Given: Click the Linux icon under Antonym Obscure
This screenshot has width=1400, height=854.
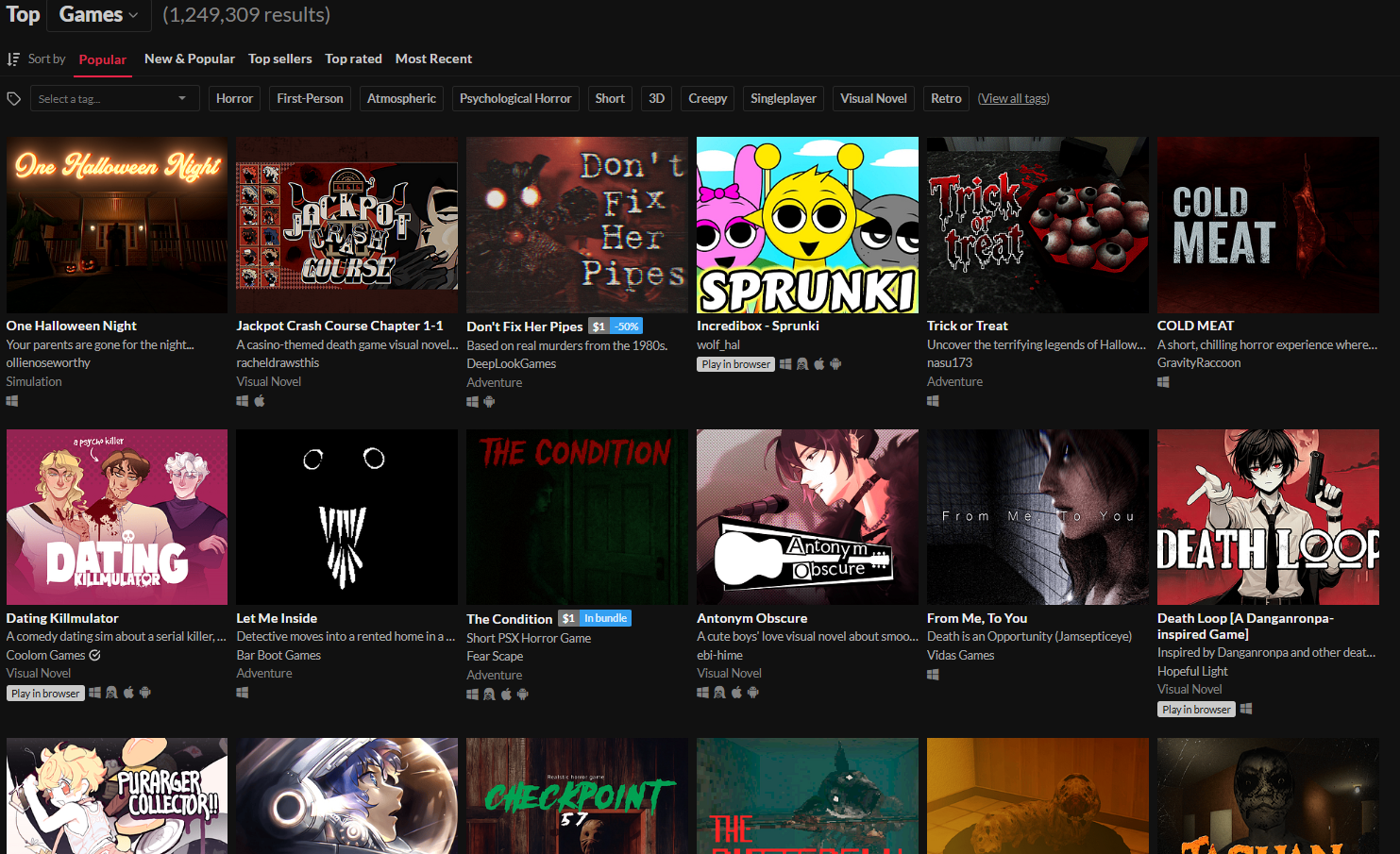Looking at the screenshot, I should (x=719, y=693).
